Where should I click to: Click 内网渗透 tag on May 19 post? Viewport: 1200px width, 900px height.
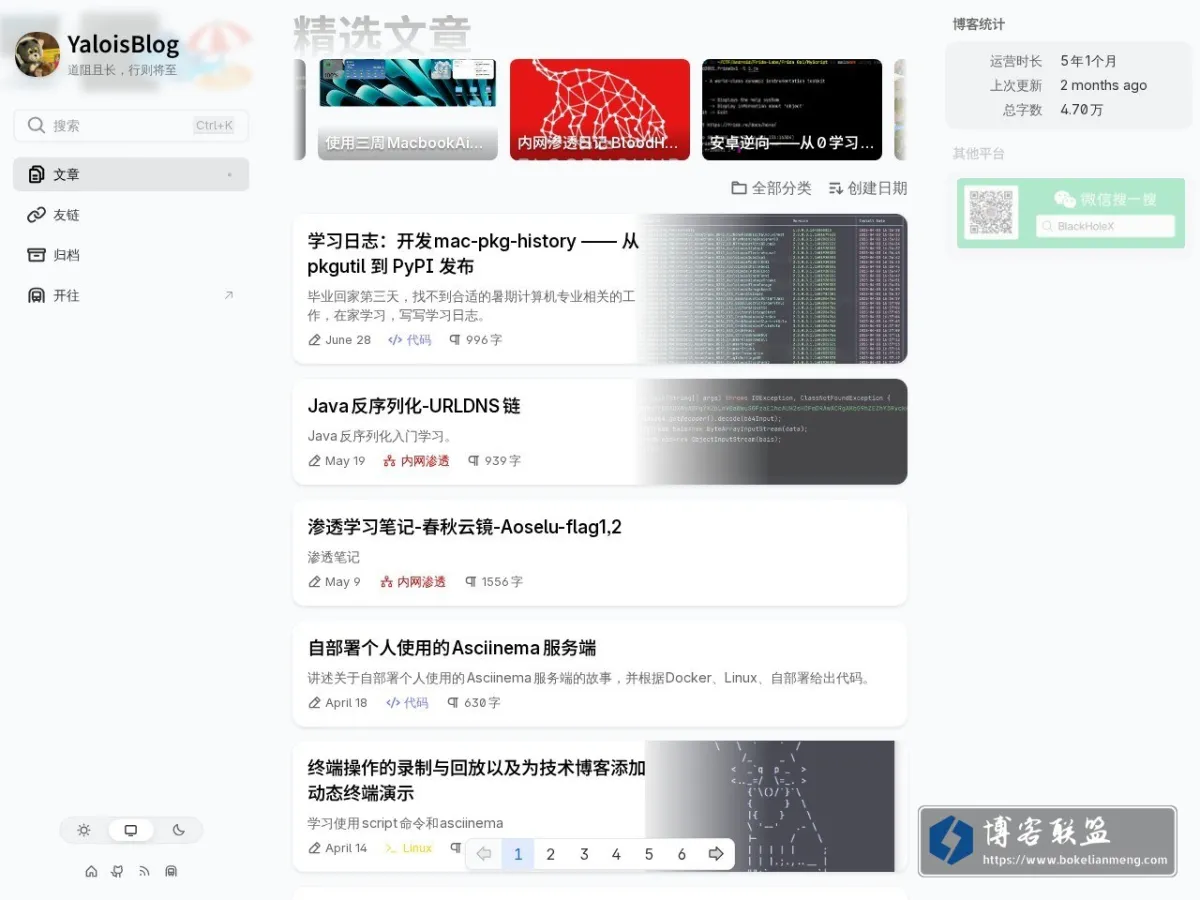[417, 461]
